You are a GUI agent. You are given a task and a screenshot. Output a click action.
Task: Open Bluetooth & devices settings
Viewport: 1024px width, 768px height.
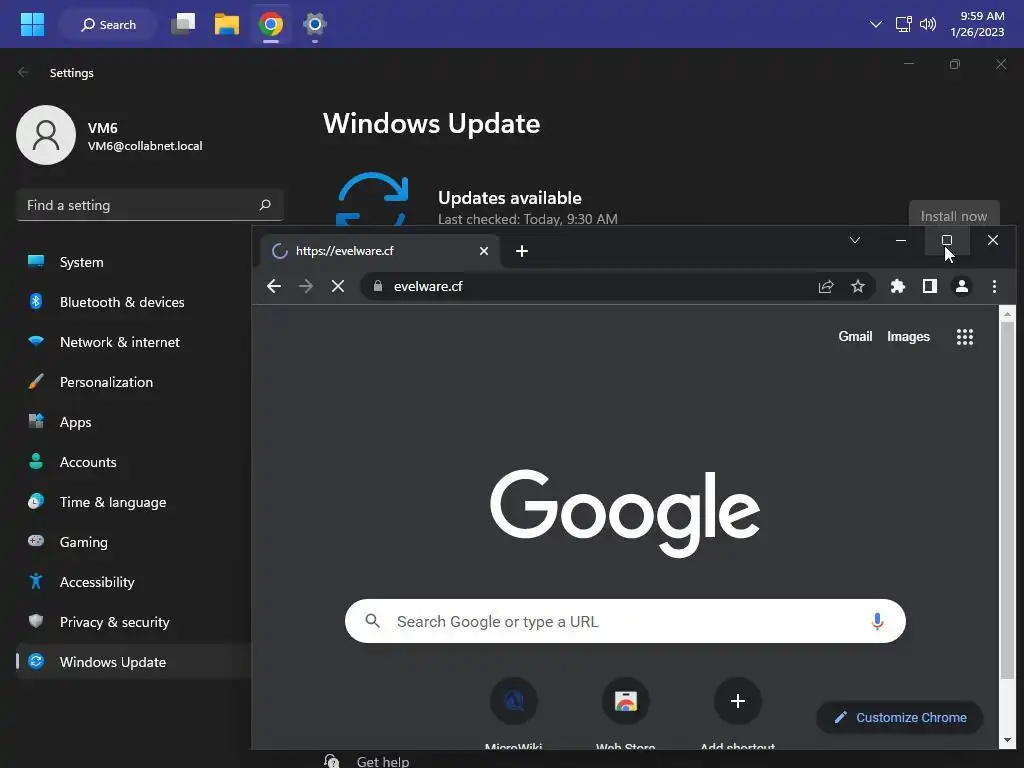coord(134,302)
